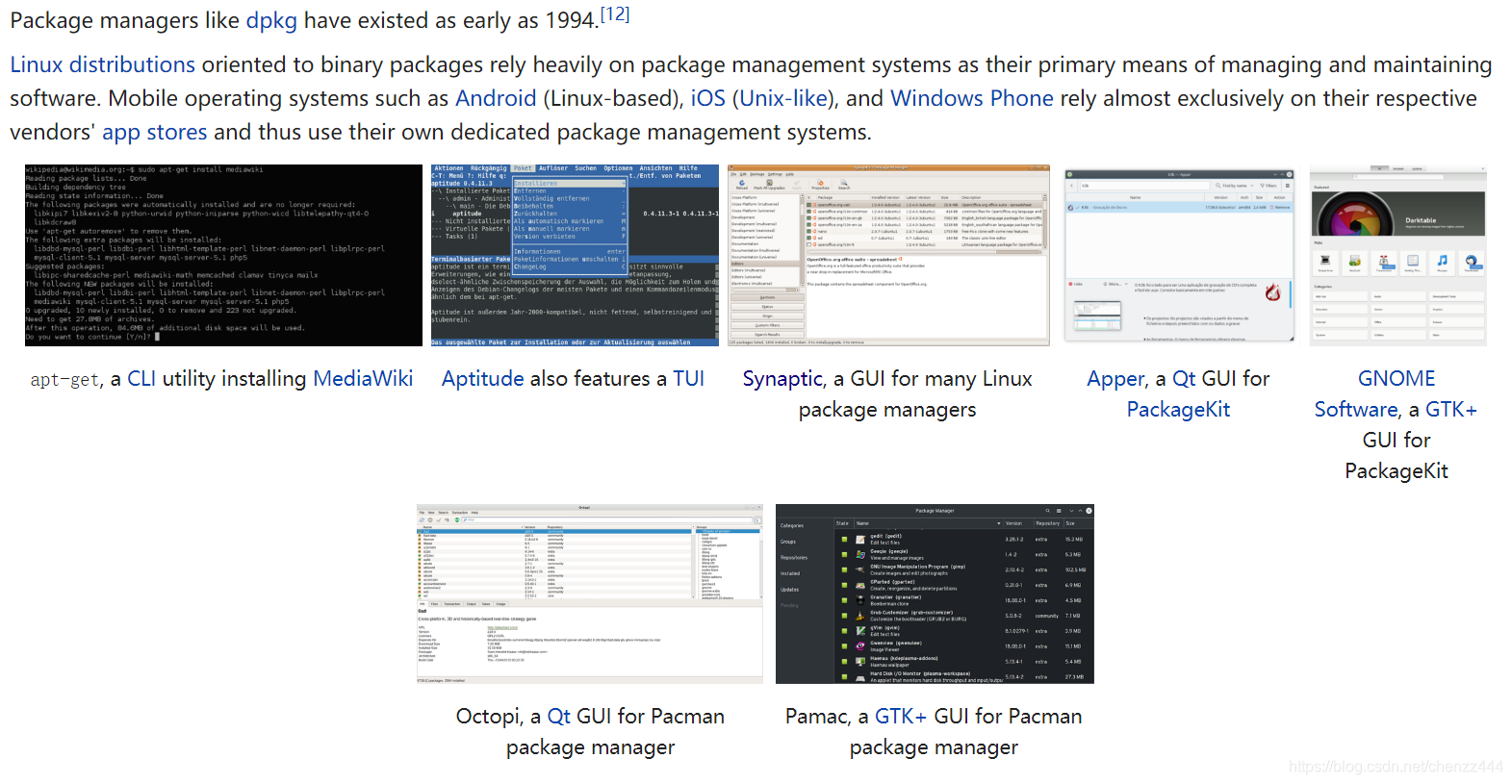The height and width of the screenshot is (784, 1512).
Task: Select the 'apt-get' monospace caption text
Action: pos(64,380)
